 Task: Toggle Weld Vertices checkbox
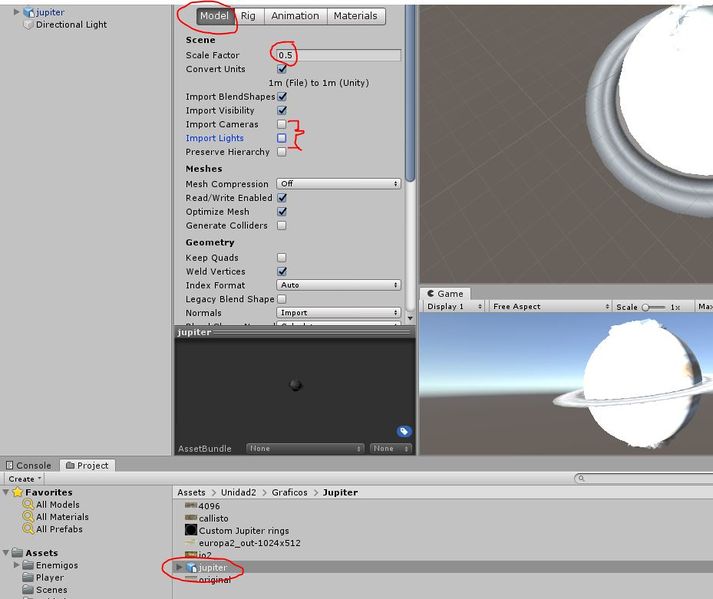click(282, 272)
